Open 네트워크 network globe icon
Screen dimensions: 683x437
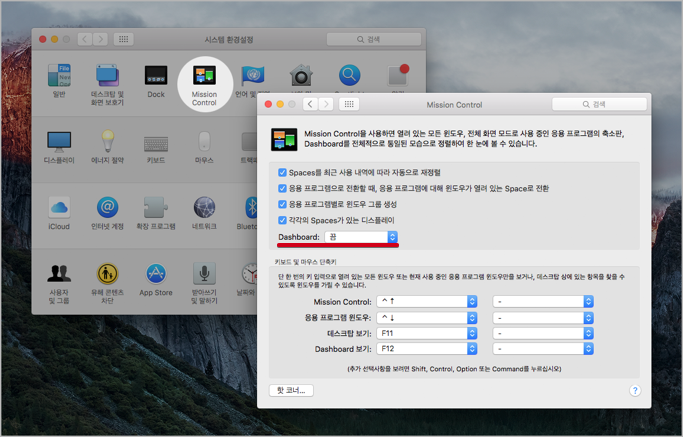(x=204, y=207)
